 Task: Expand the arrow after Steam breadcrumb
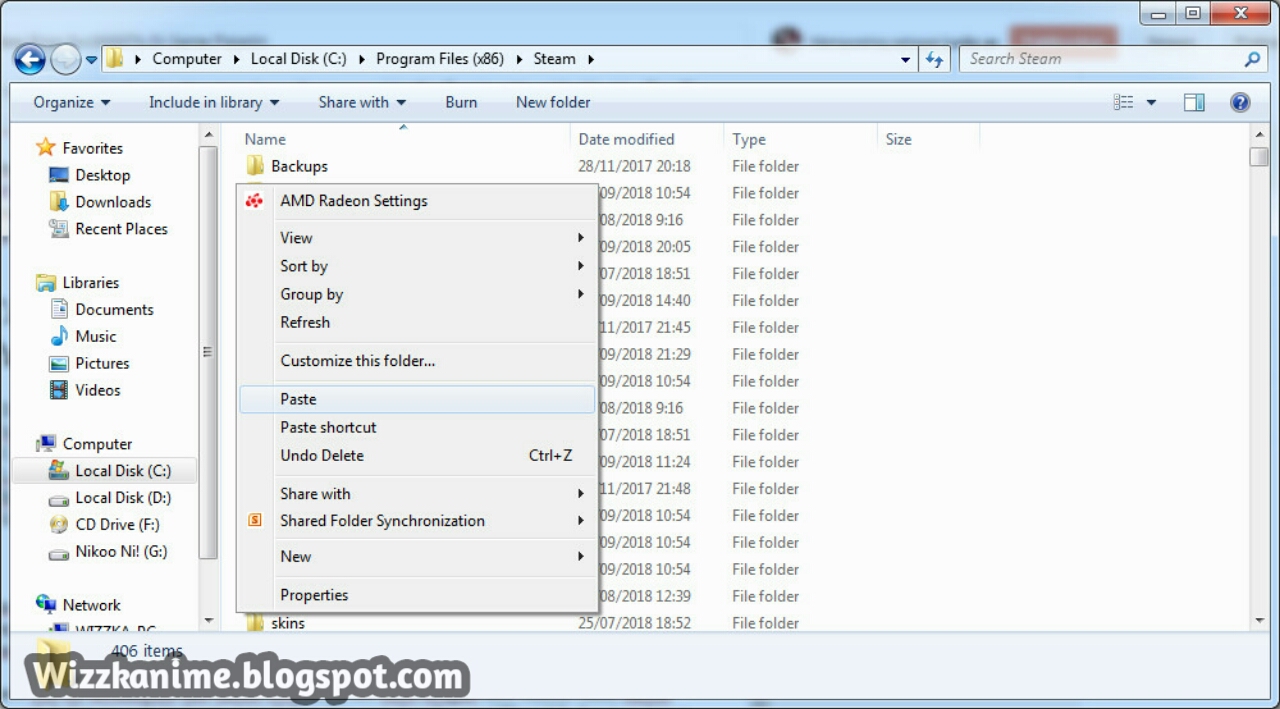click(591, 60)
